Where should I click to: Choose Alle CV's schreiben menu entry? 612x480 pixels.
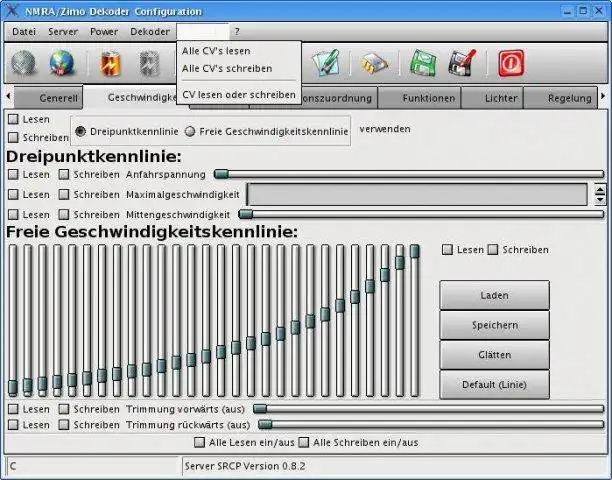238,69
